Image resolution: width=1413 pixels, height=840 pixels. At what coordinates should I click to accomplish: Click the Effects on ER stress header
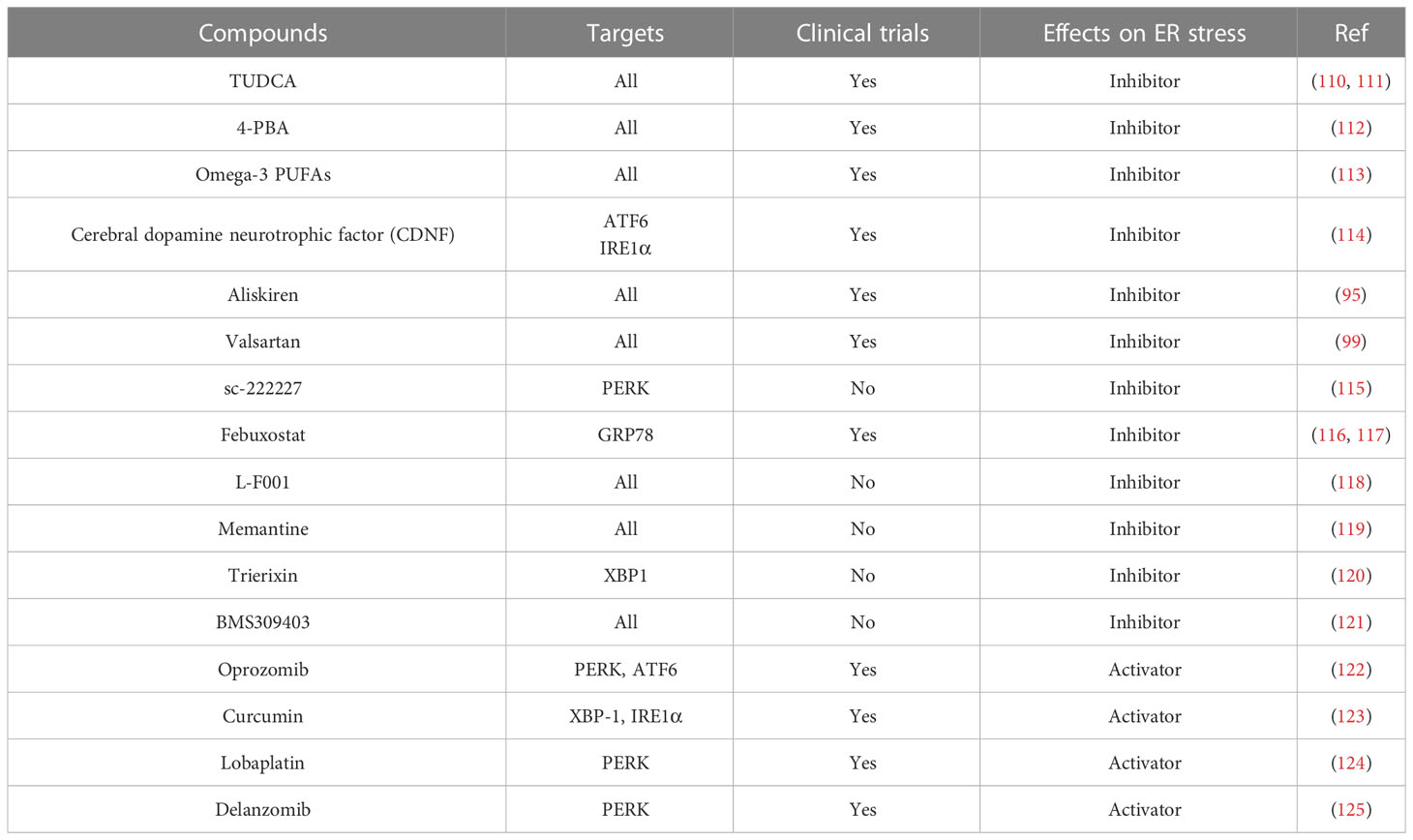pyautogui.click(x=1144, y=33)
